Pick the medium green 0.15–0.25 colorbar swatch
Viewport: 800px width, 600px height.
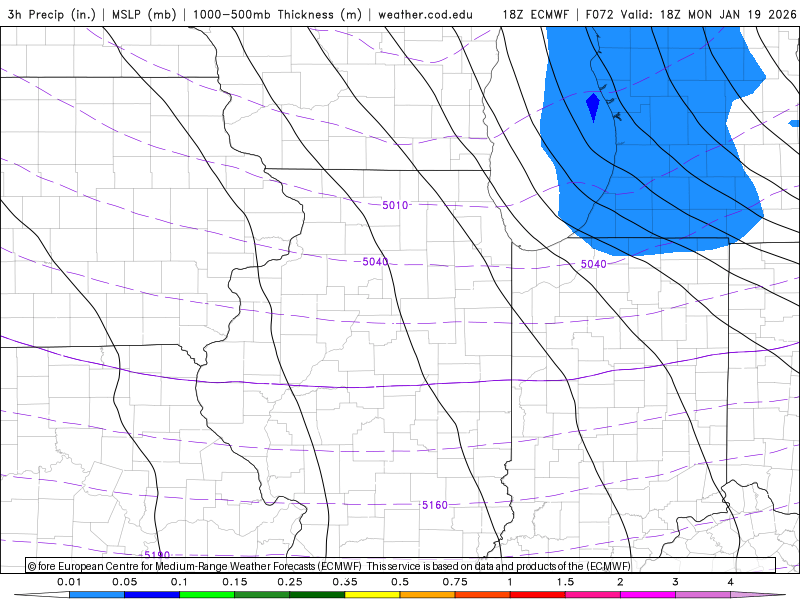pos(262,595)
